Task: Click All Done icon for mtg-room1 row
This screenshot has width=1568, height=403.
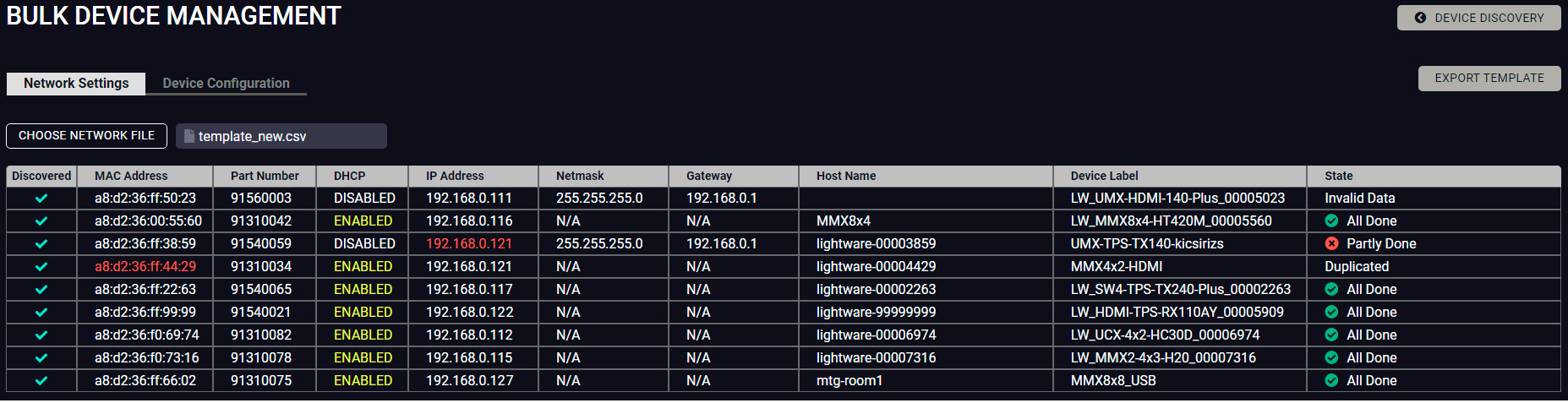Action: [x=1331, y=380]
